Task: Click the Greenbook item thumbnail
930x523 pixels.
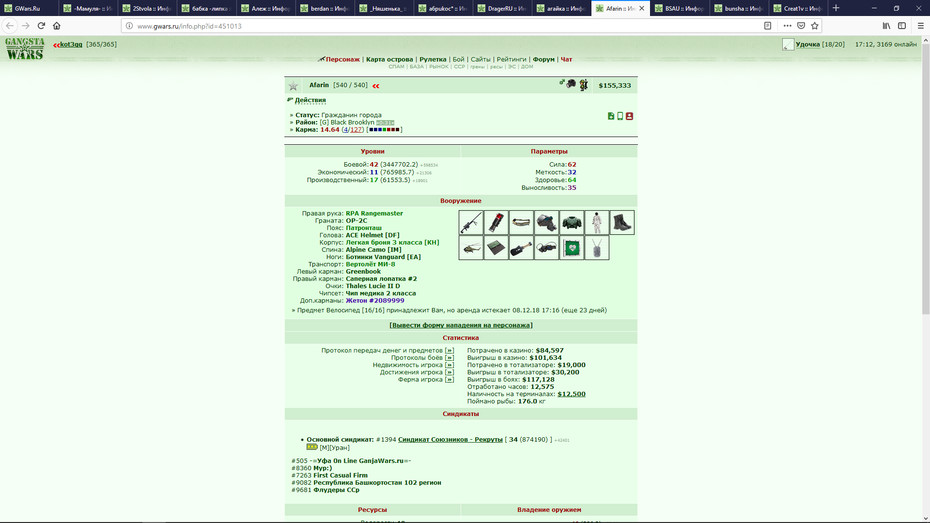Action: point(496,248)
